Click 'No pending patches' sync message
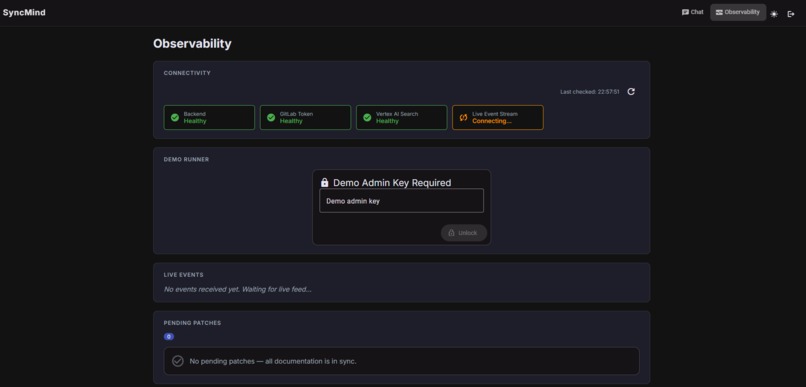Viewport: 806px width, 387px height. click(x=273, y=361)
